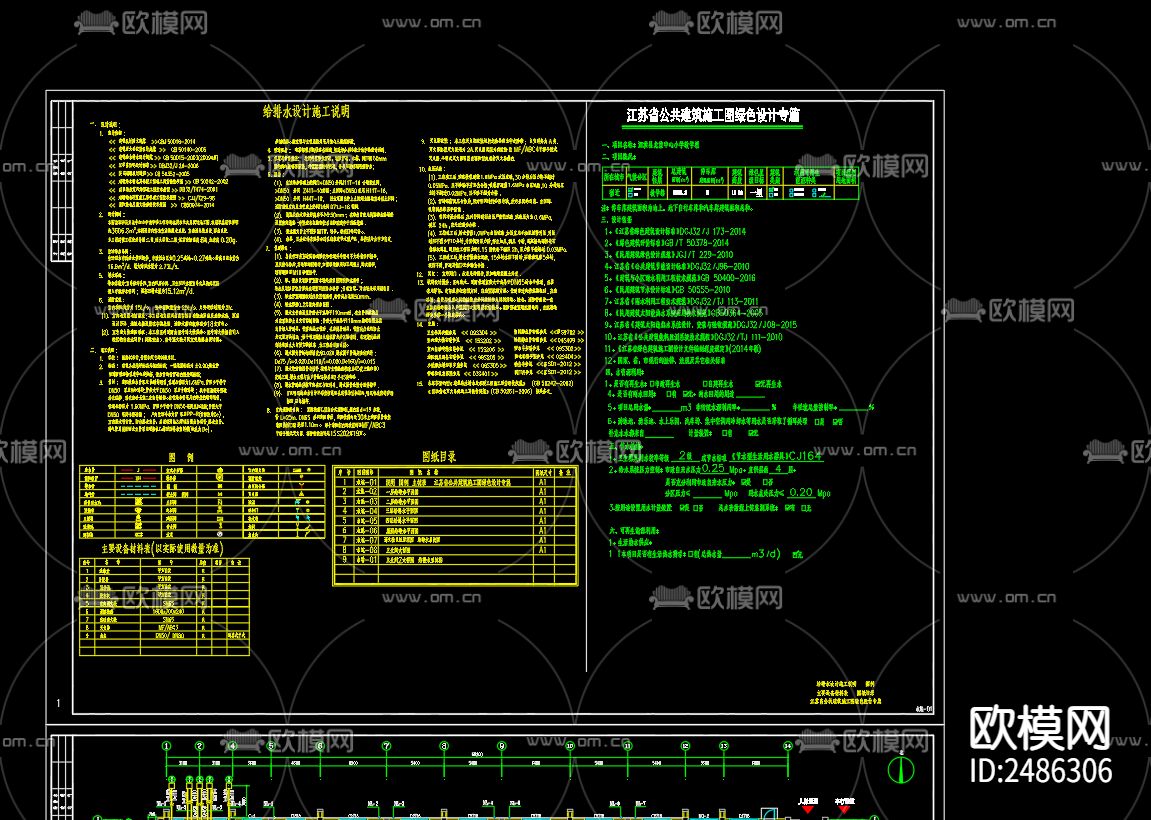Click the 主要设备材料表 table heading

click(x=162, y=548)
